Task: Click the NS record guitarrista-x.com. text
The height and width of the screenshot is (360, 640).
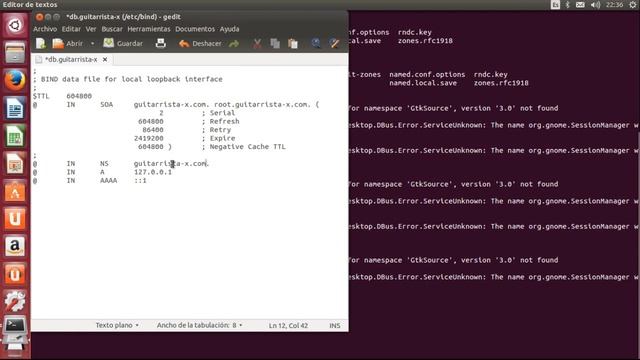Action: (x=171, y=163)
